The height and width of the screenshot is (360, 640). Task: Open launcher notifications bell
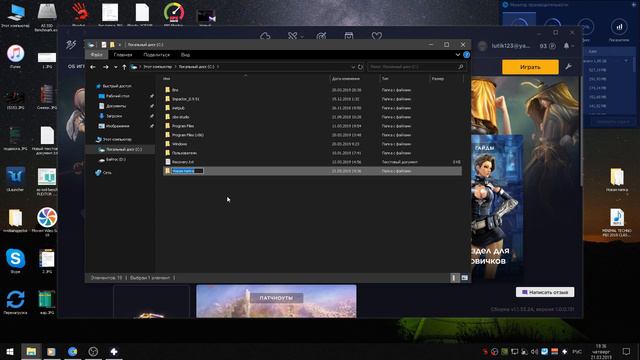(x=567, y=46)
